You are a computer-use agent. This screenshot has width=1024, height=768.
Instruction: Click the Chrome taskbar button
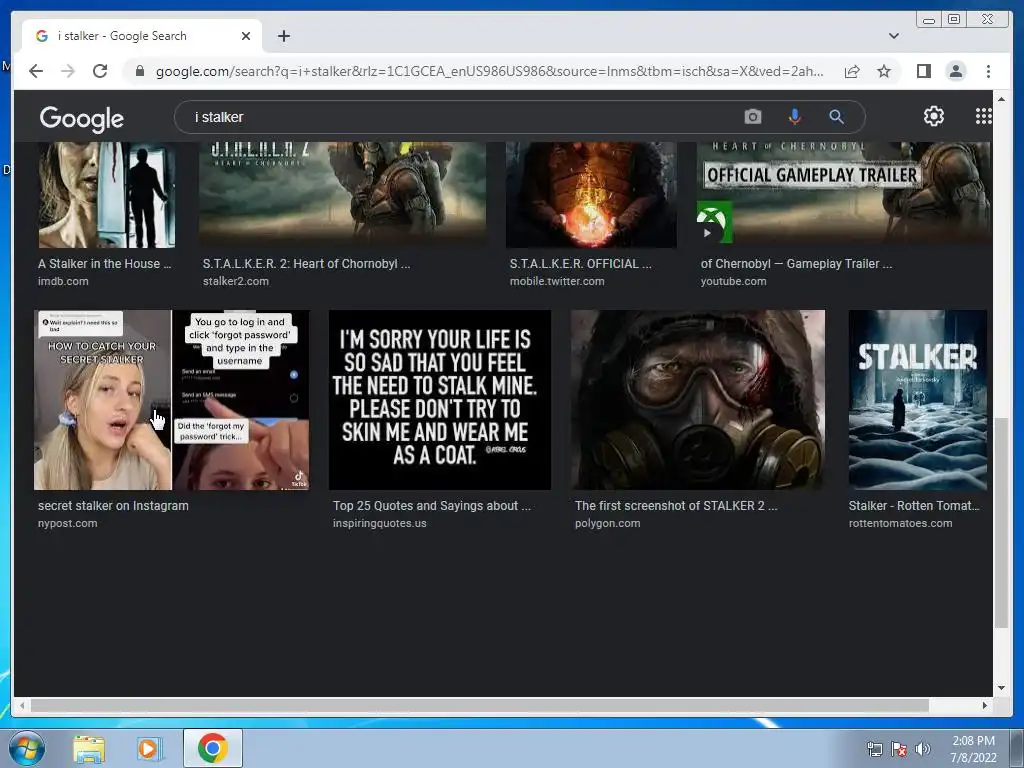(x=213, y=748)
